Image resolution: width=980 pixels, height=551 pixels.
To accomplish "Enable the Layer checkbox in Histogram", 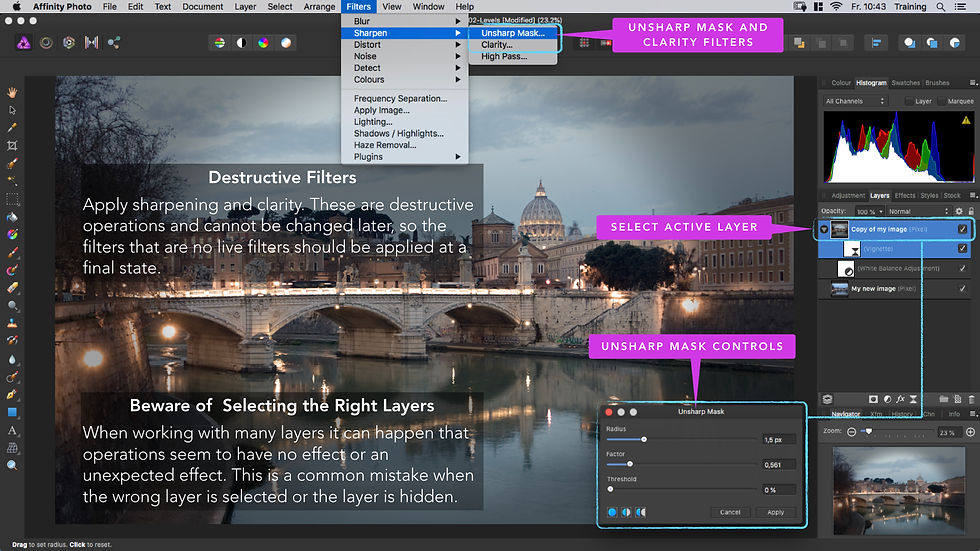I will tap(909, 101).
